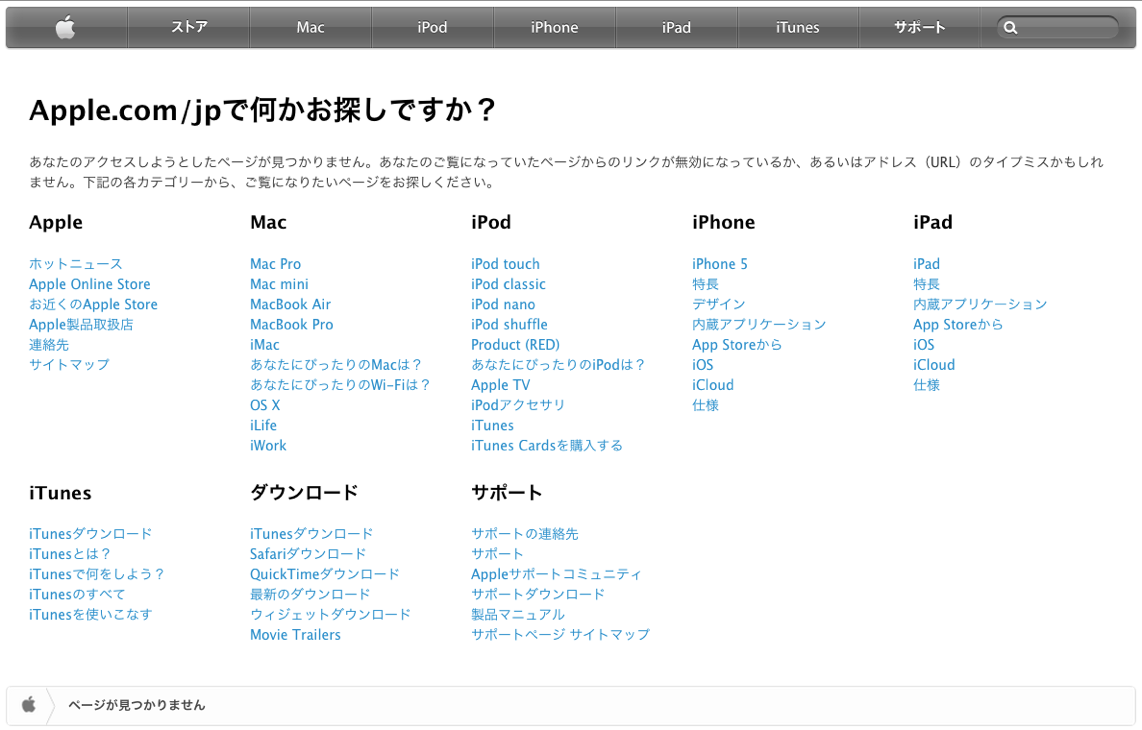Open the QuickTimeダウンロード link

[325, 574]
